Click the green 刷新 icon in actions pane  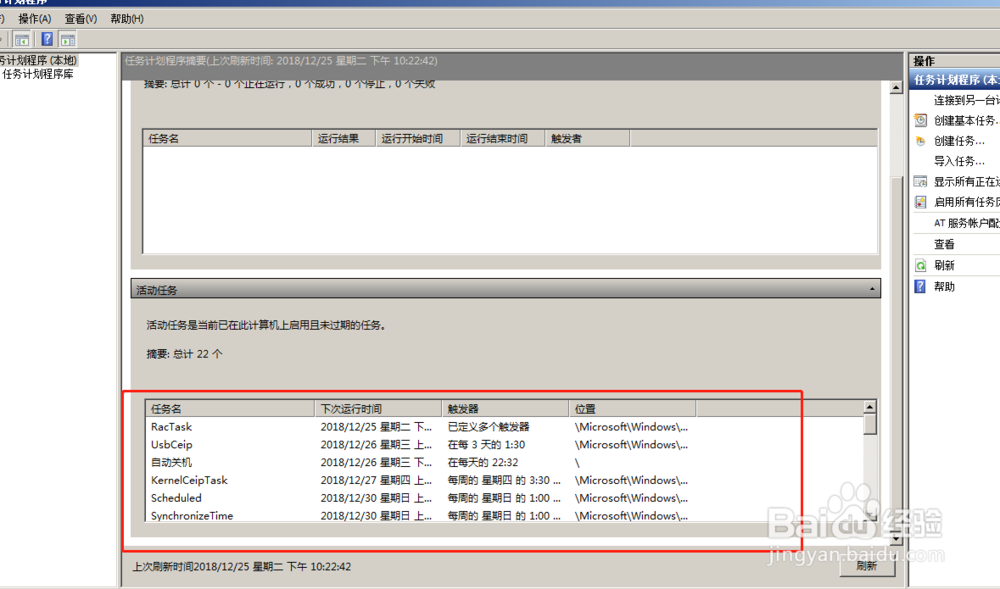[920, 265]
